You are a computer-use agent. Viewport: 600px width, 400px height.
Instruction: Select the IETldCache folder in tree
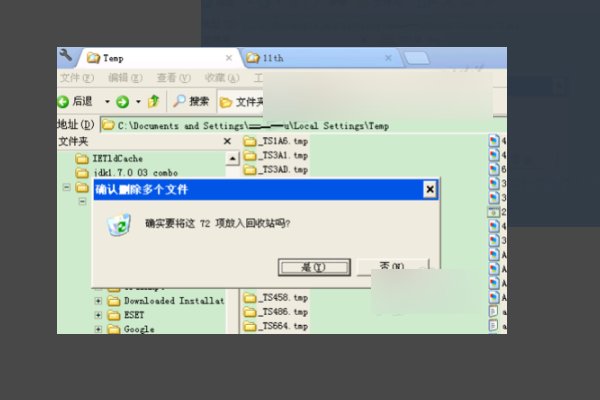tap(109, 158)
